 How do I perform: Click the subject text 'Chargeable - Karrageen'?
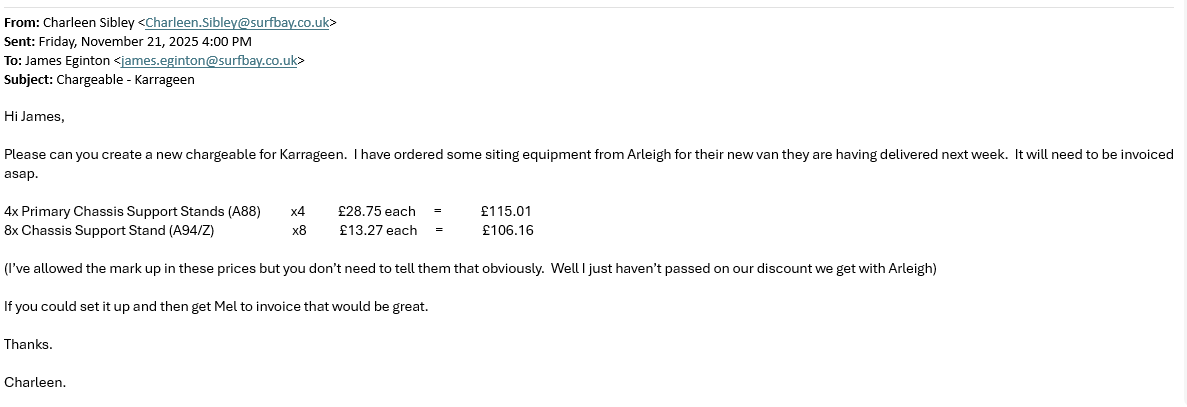click(125, 79)
